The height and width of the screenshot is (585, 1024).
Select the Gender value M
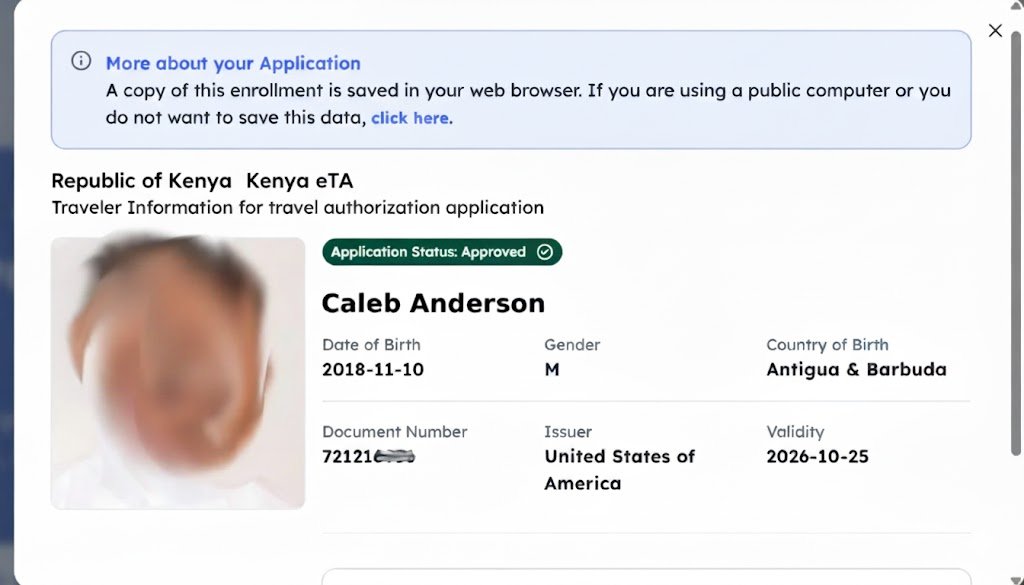tap(549, 369)
